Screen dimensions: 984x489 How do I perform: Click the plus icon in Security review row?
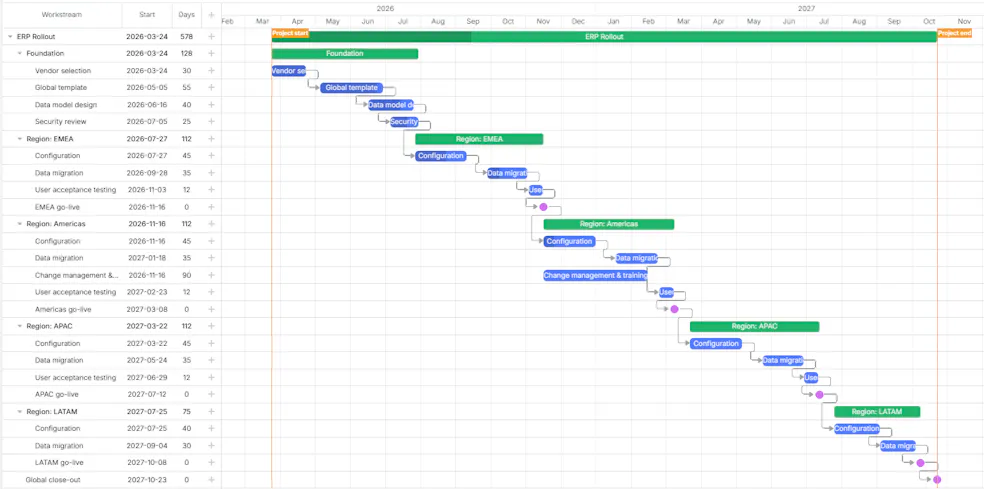(x=211, y=122)
